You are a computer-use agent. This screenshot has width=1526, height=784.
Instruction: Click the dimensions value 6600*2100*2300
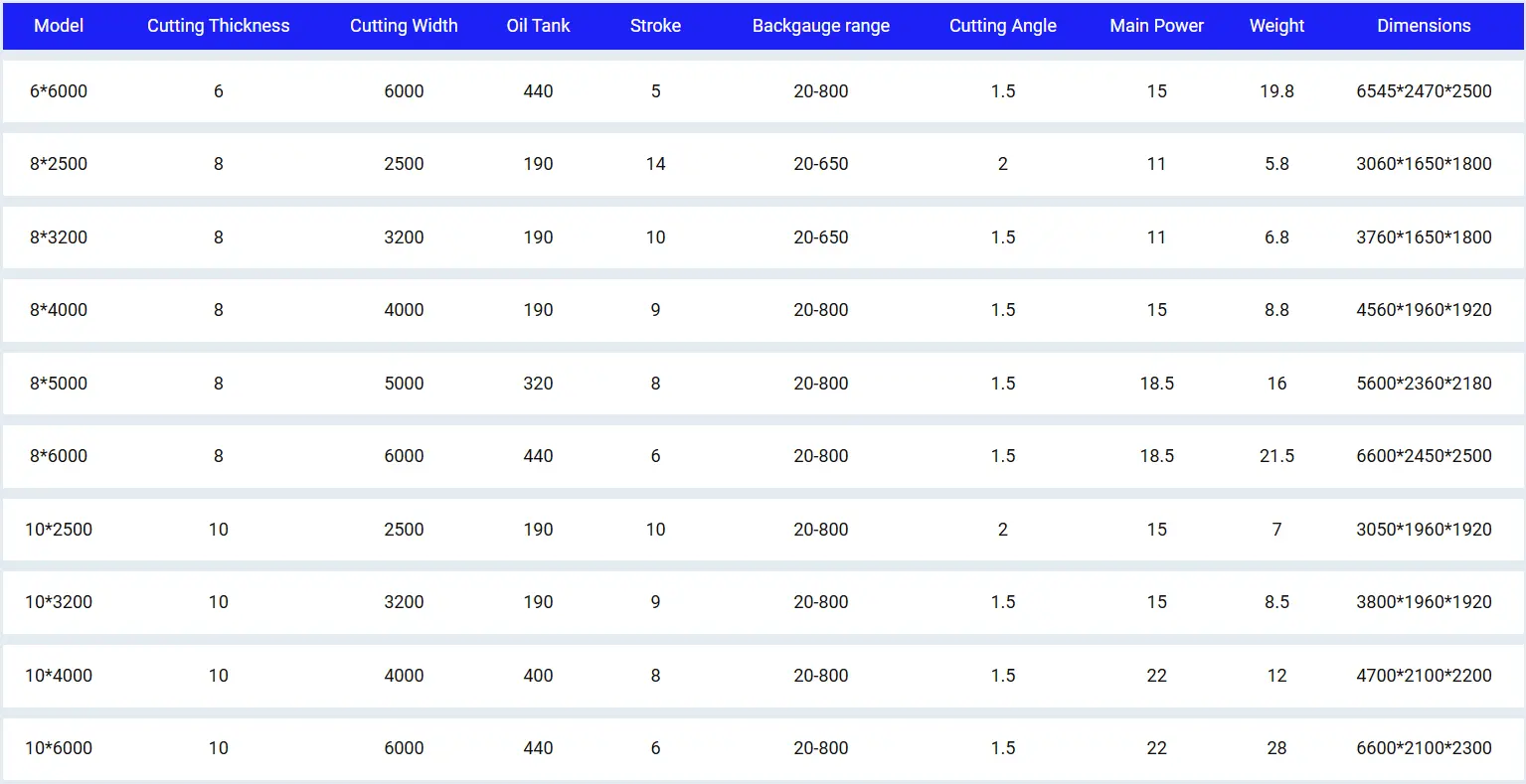click(x=1424, y=748)
